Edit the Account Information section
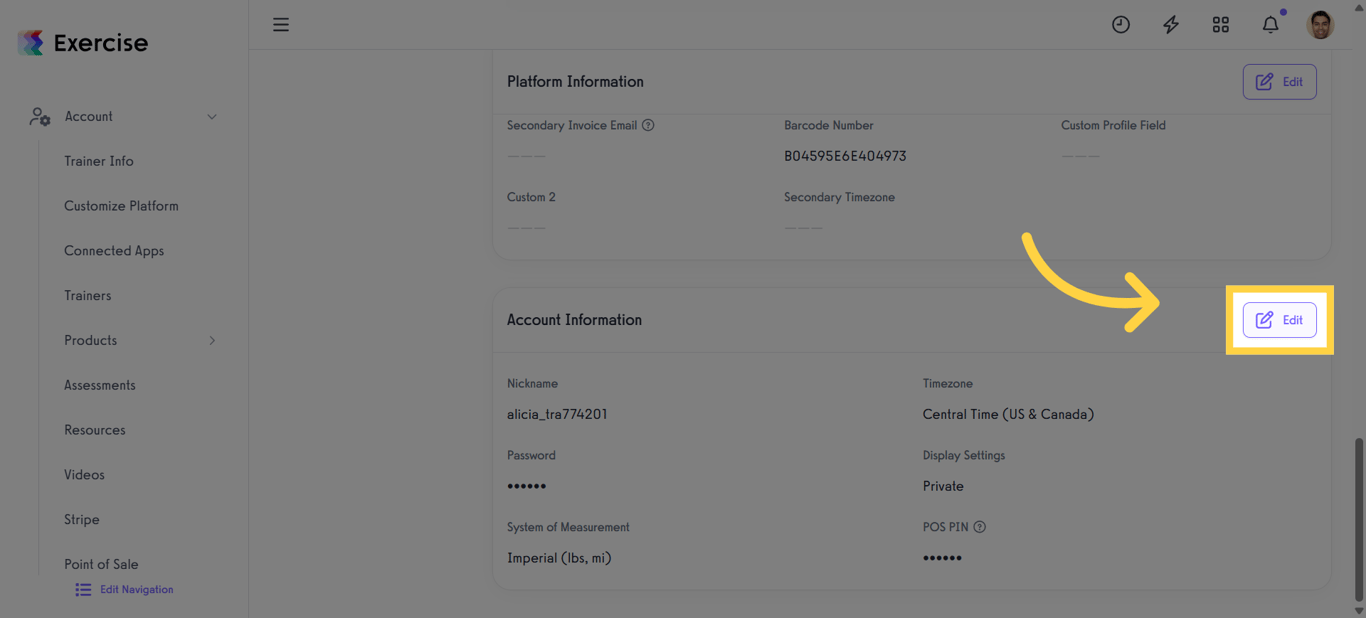 point(1279,320)
